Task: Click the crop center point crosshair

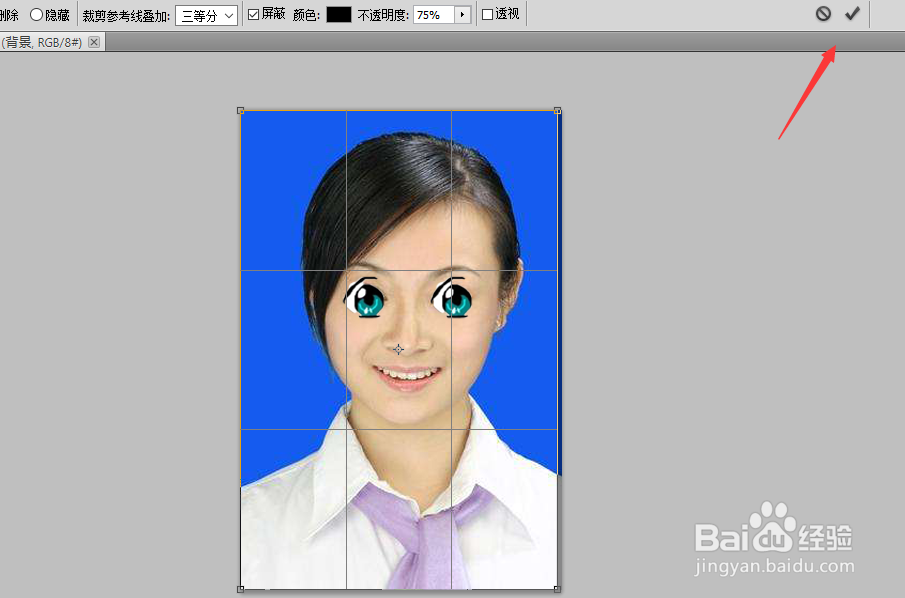Action: [399, 350]
